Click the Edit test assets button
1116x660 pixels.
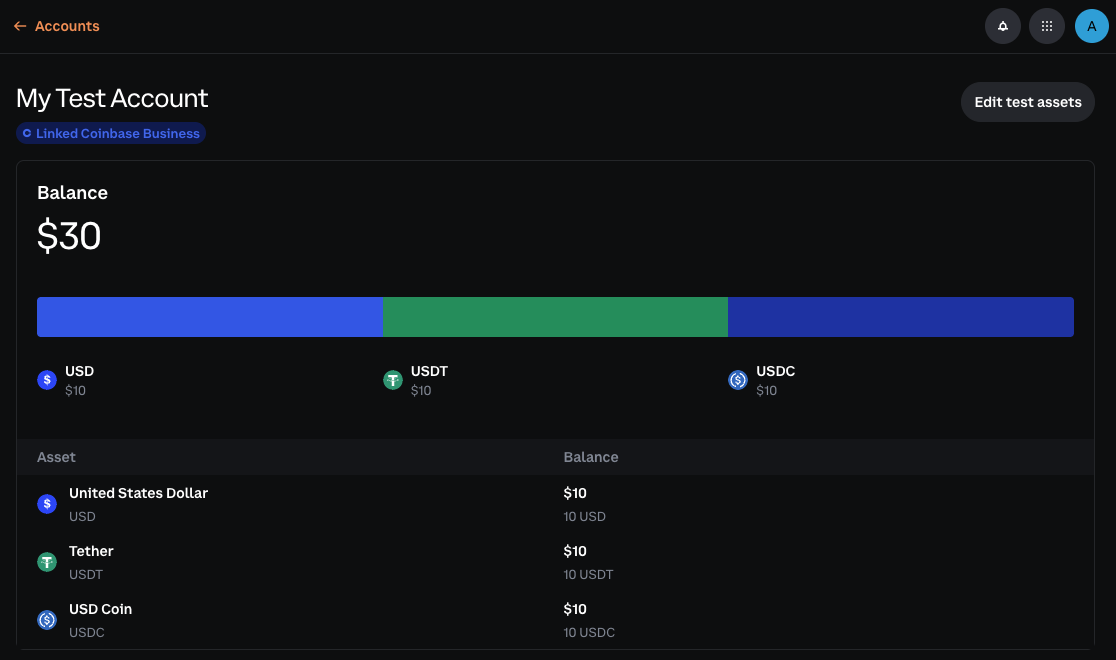click(1027, 101)
